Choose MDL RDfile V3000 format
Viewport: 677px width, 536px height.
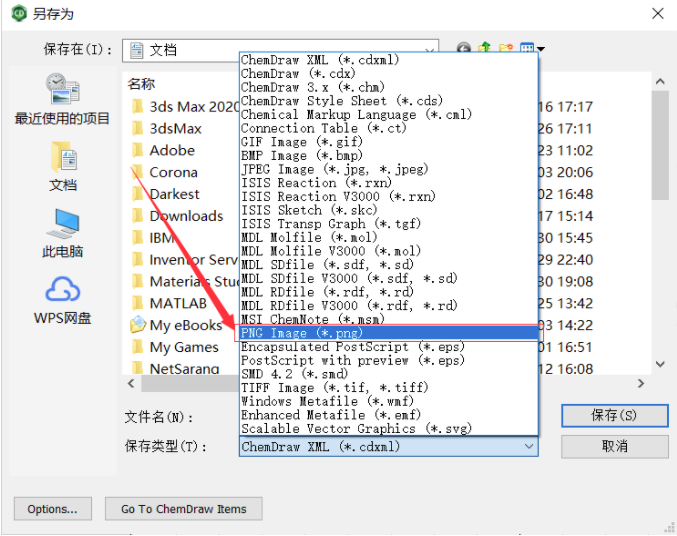389,306
